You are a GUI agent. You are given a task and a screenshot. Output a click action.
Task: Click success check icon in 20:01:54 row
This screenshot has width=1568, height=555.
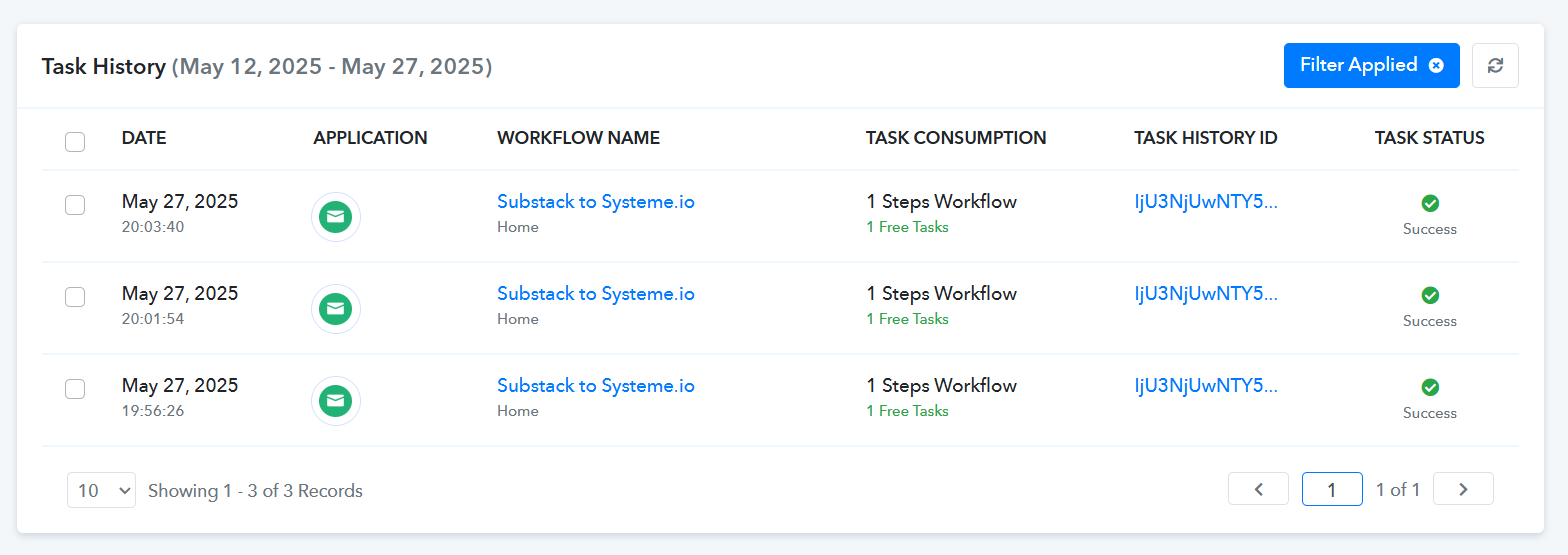(x=1430, y=295)
